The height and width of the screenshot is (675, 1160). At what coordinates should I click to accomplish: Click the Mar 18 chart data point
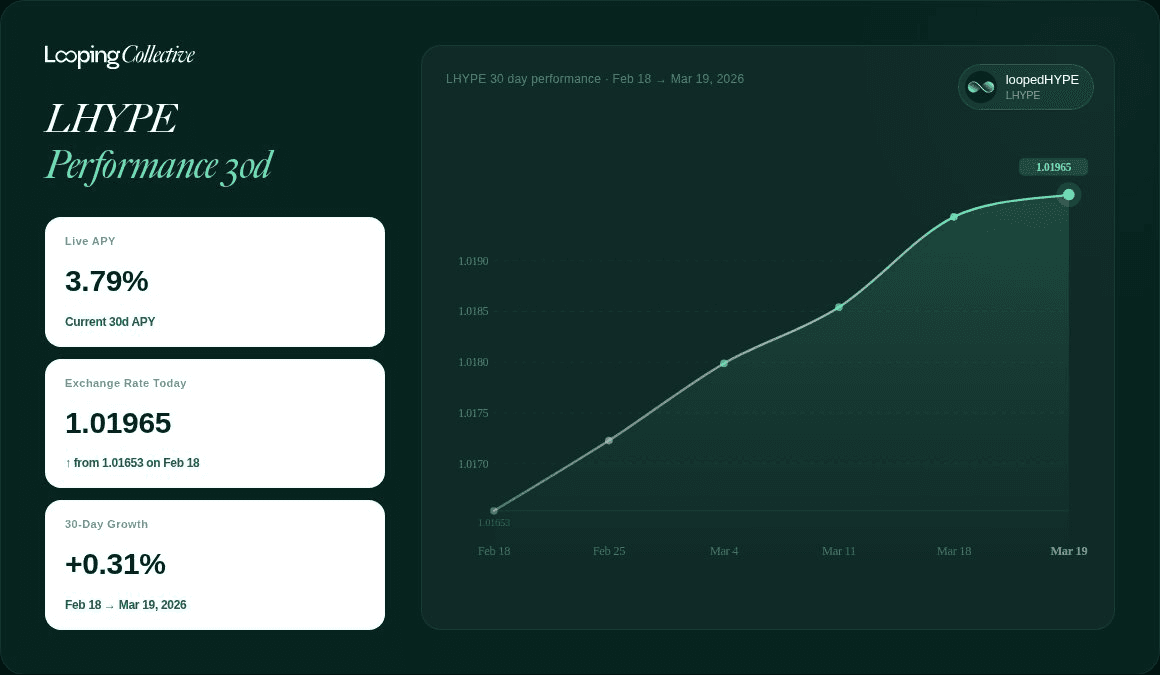pos(954,216)
